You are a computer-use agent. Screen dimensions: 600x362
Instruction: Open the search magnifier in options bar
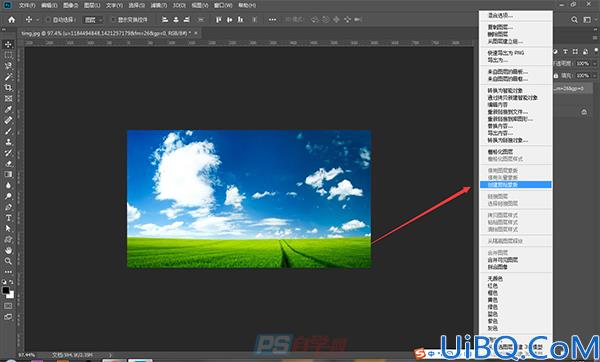tap(574, 20)
